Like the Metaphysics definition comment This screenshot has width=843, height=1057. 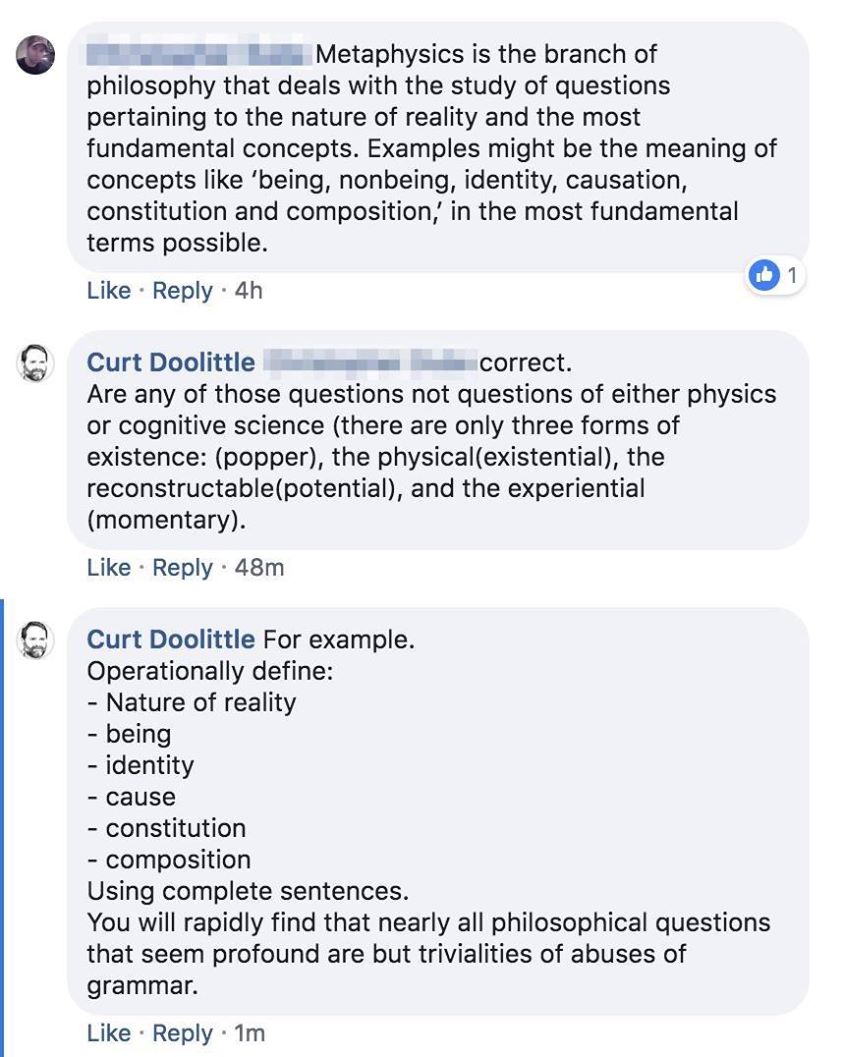[x=109, y=291]
